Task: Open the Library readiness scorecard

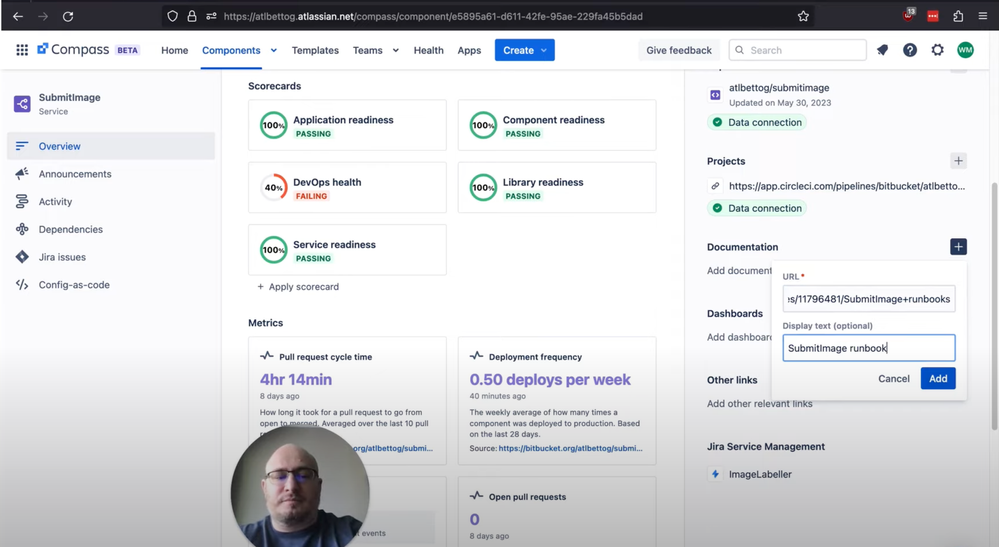Action: point(557,187)
